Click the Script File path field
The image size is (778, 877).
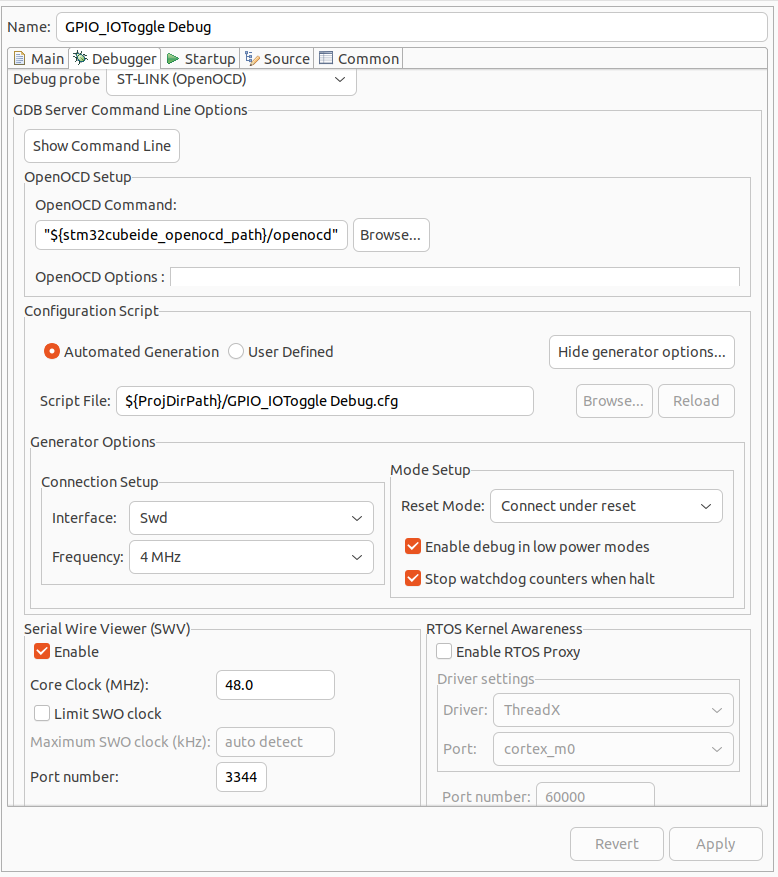tap(324, 401)
